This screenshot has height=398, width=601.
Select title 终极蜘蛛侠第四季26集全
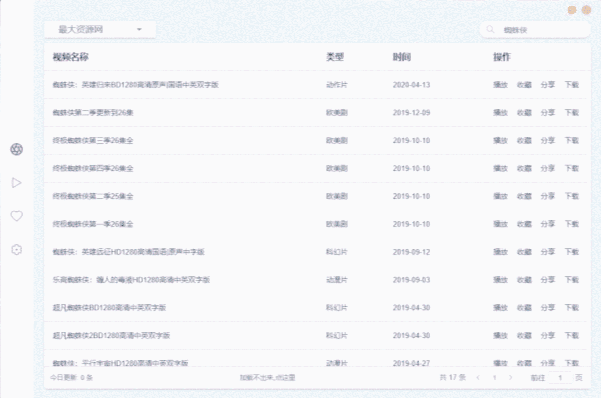pos(93,168)
